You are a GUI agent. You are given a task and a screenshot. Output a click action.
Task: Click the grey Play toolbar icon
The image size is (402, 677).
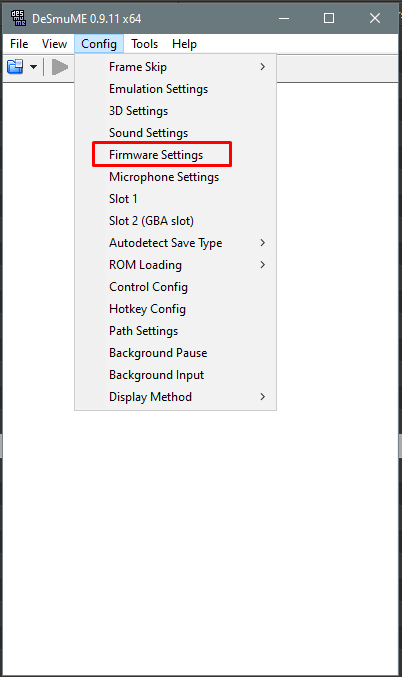[60, 67]
